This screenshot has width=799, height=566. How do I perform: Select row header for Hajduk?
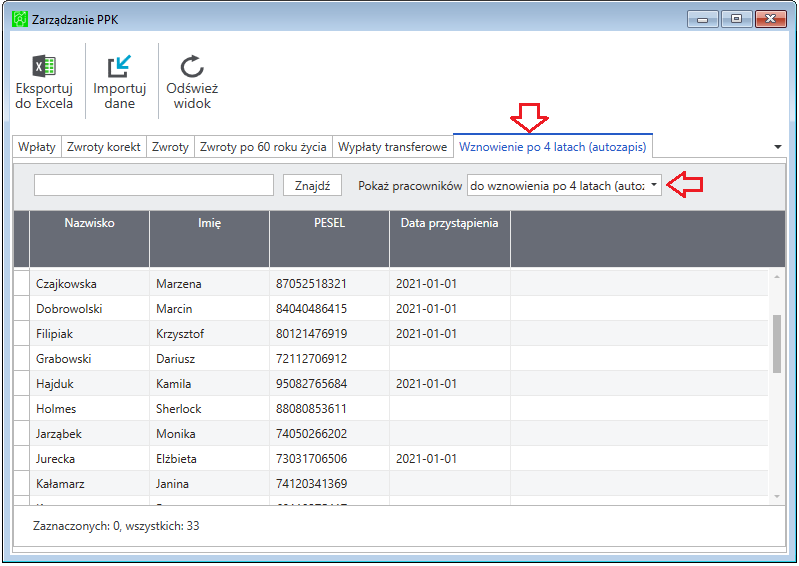pos(21,383)
